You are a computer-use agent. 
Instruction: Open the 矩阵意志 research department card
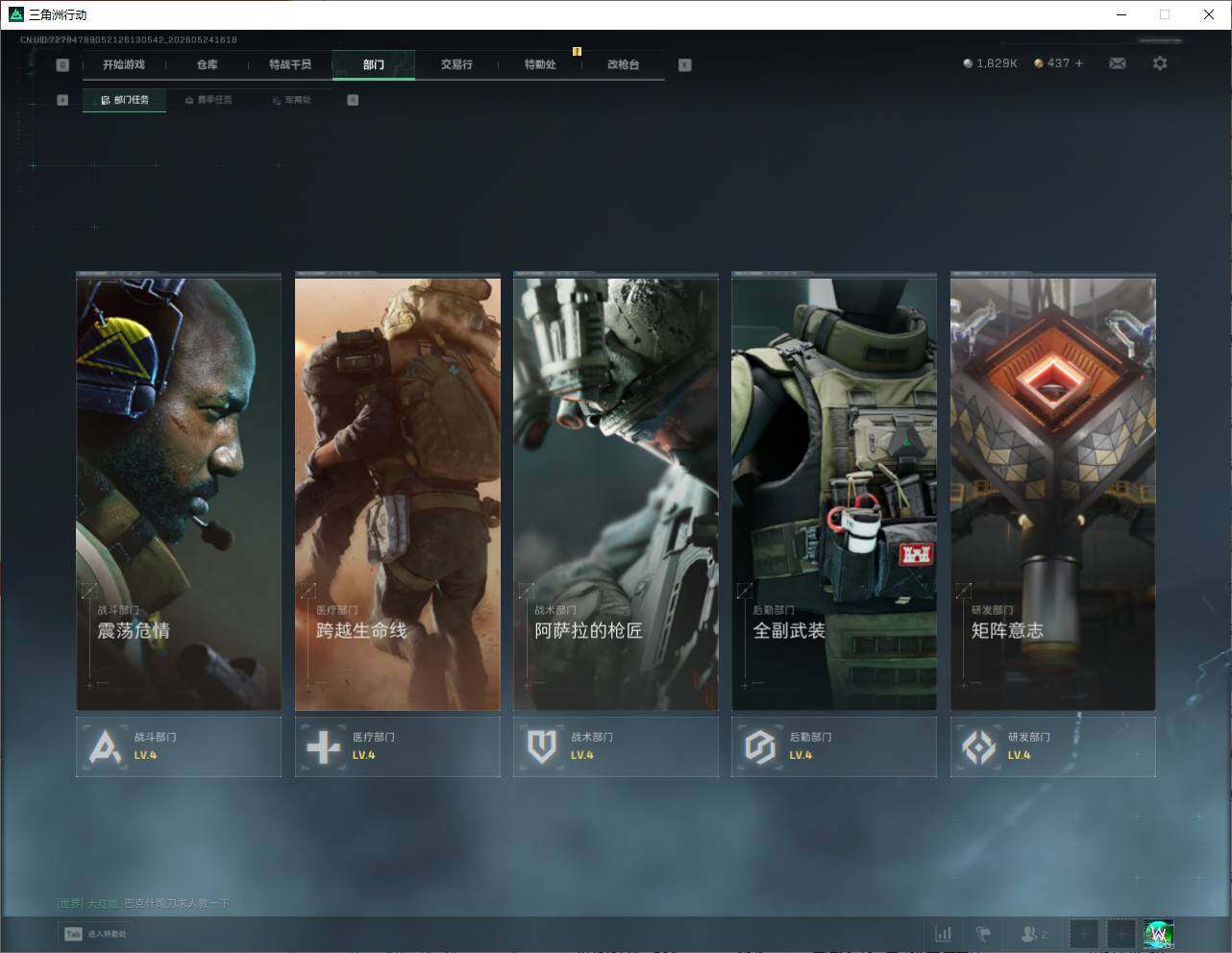click(x=1053, y=492)
